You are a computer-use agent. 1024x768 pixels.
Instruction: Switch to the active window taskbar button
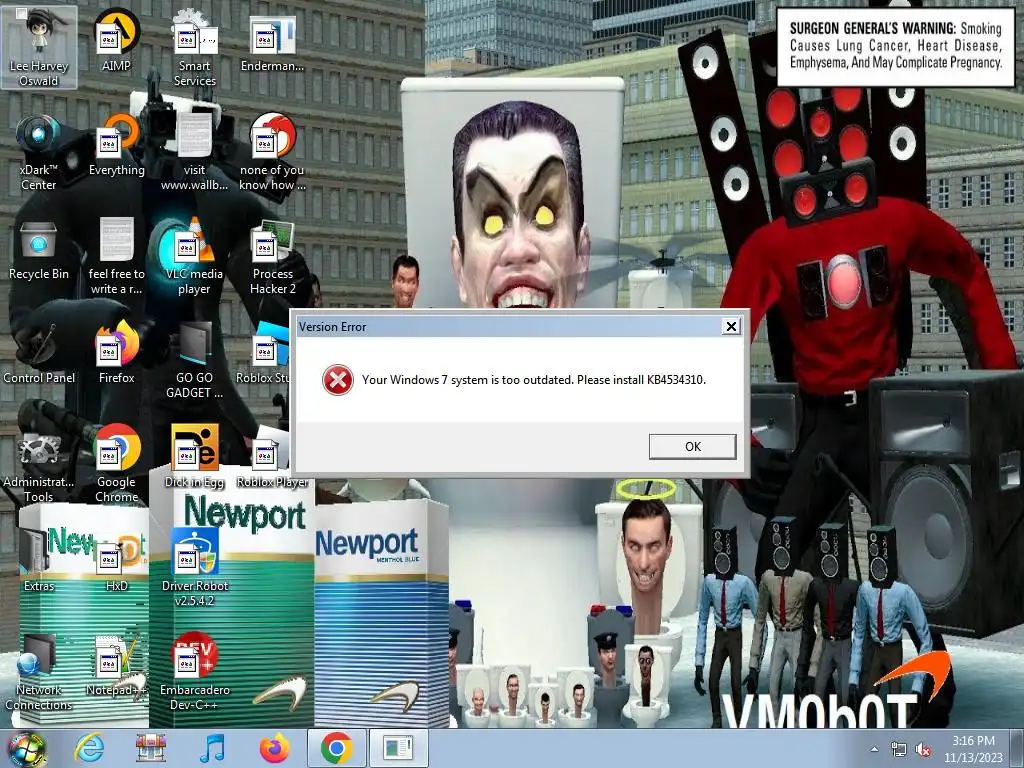pyautogui.click(x=398, y=748)
